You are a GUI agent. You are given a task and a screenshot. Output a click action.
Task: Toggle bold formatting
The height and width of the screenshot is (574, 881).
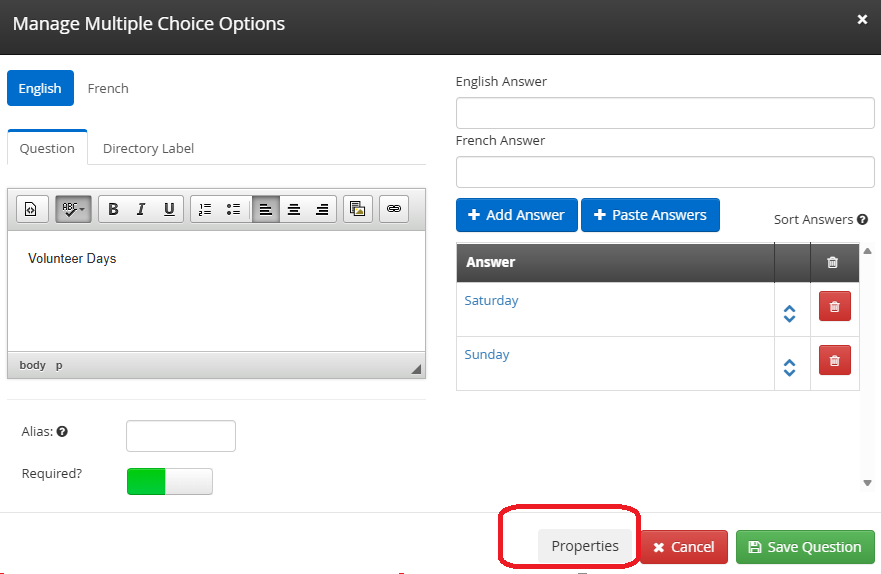click(x=113, y=209)
